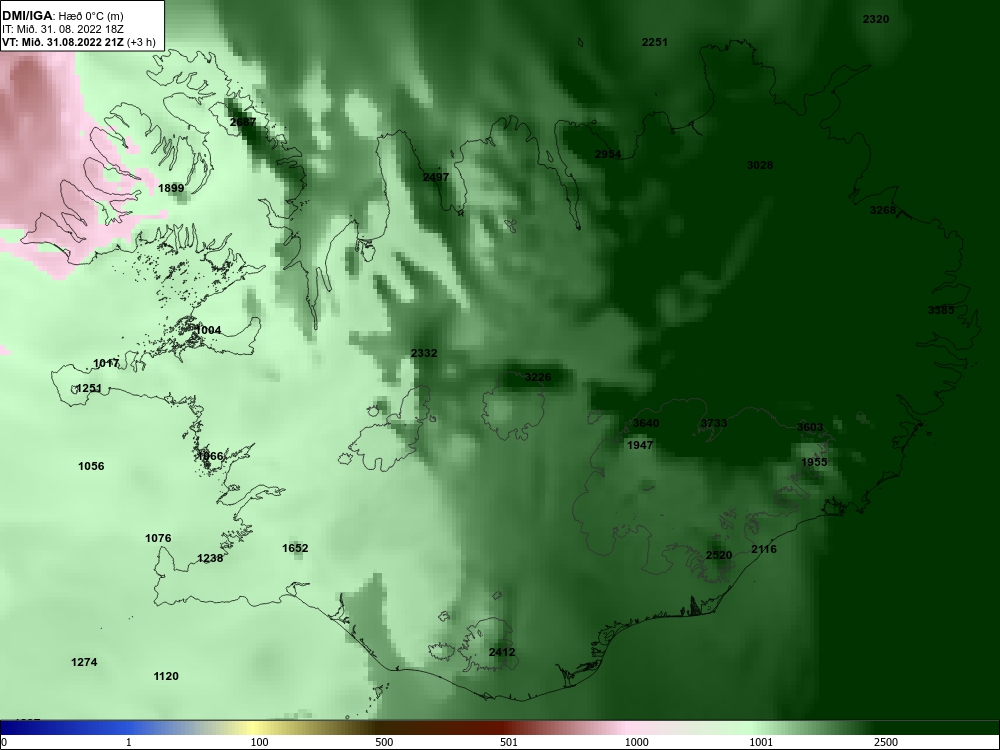Select the 1274 height label
The image size is (1000, 750).
(x=84, y=663)
